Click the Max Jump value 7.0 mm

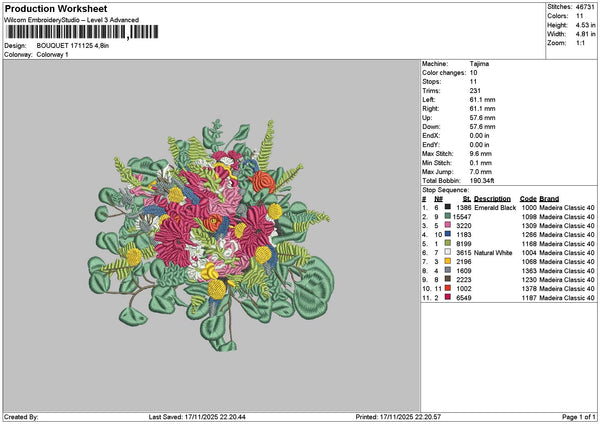(481, 172)
